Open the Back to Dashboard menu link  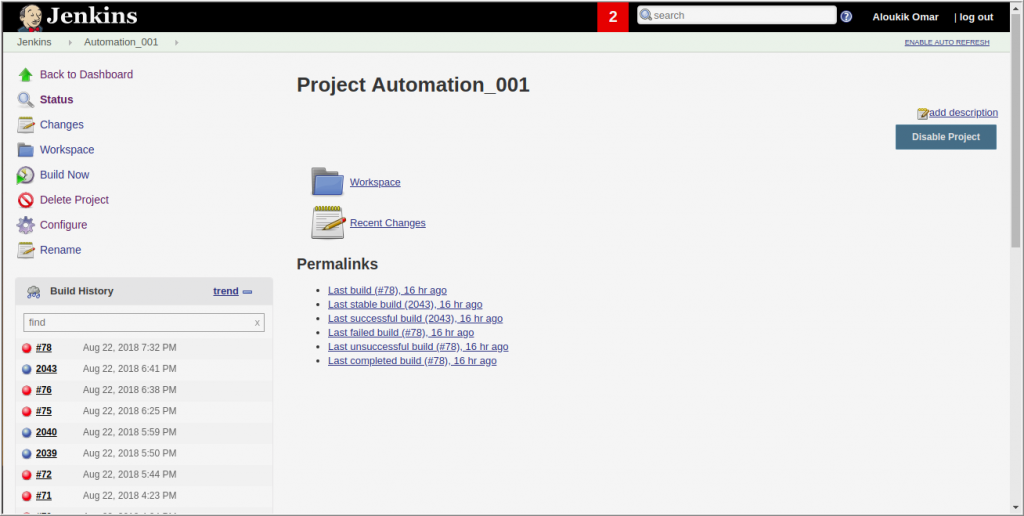tap(86, 74)
